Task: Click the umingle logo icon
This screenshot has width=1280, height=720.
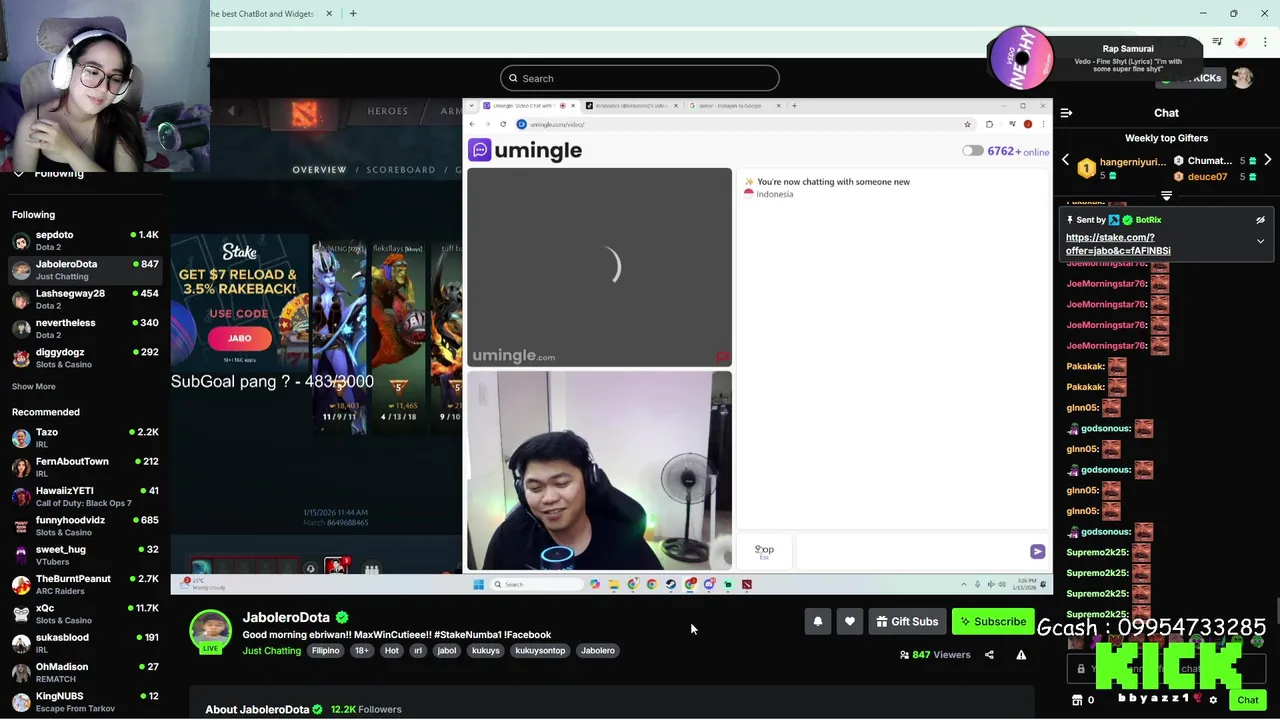Action: pyautogui.click(x=479, y=150)
